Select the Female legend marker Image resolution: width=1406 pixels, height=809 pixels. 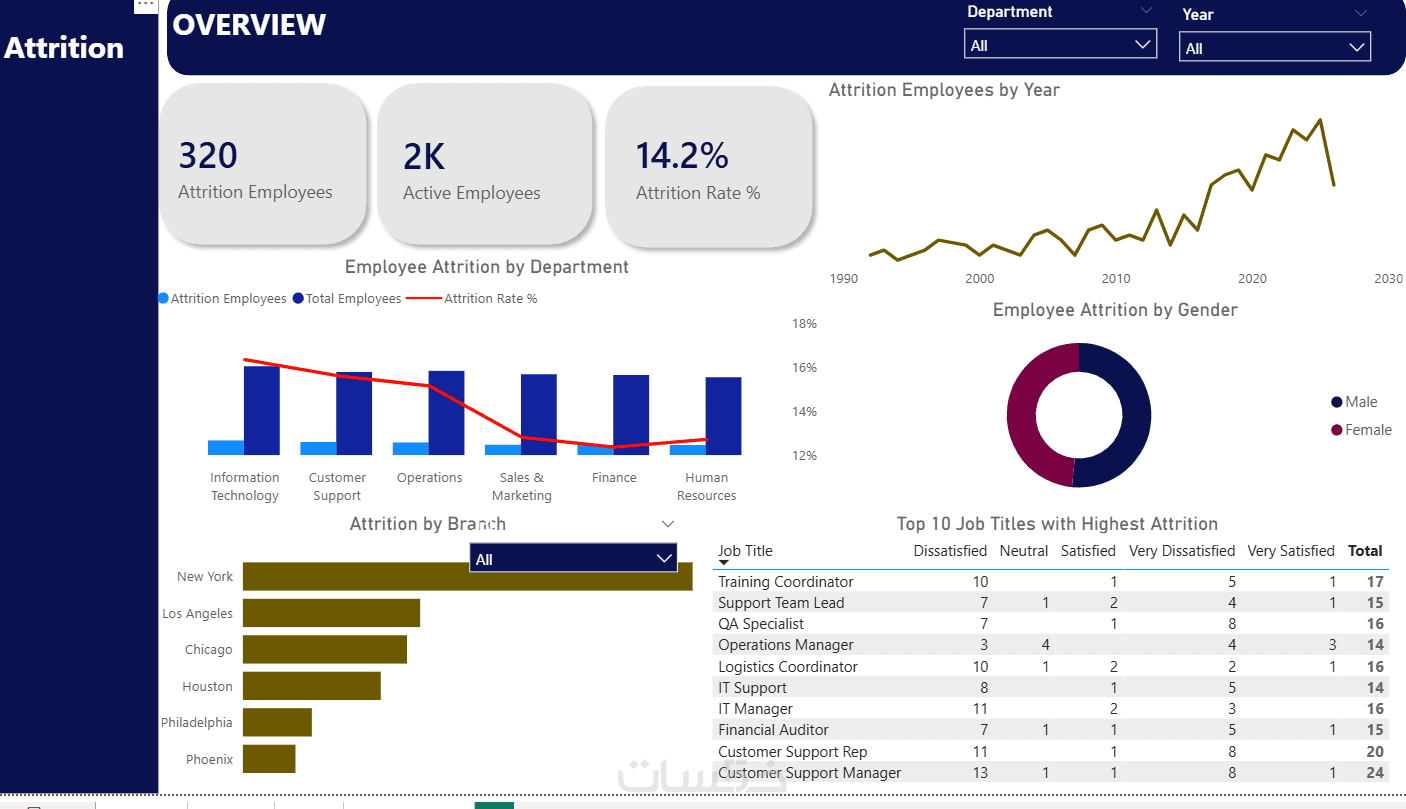tap(1336, 430)
